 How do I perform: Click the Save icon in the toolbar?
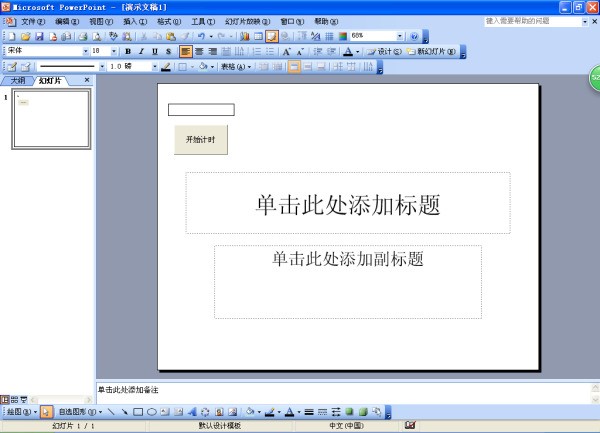38,36
